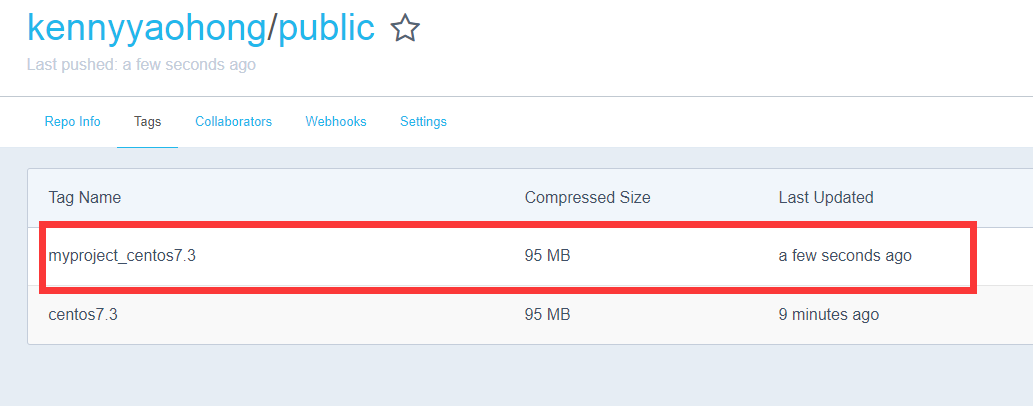Image resolution: width=1033 pixels, height=406 pixels.
Task: Click the Compressed Size column header
Action: pyautogui.click(x=587, y=197)
